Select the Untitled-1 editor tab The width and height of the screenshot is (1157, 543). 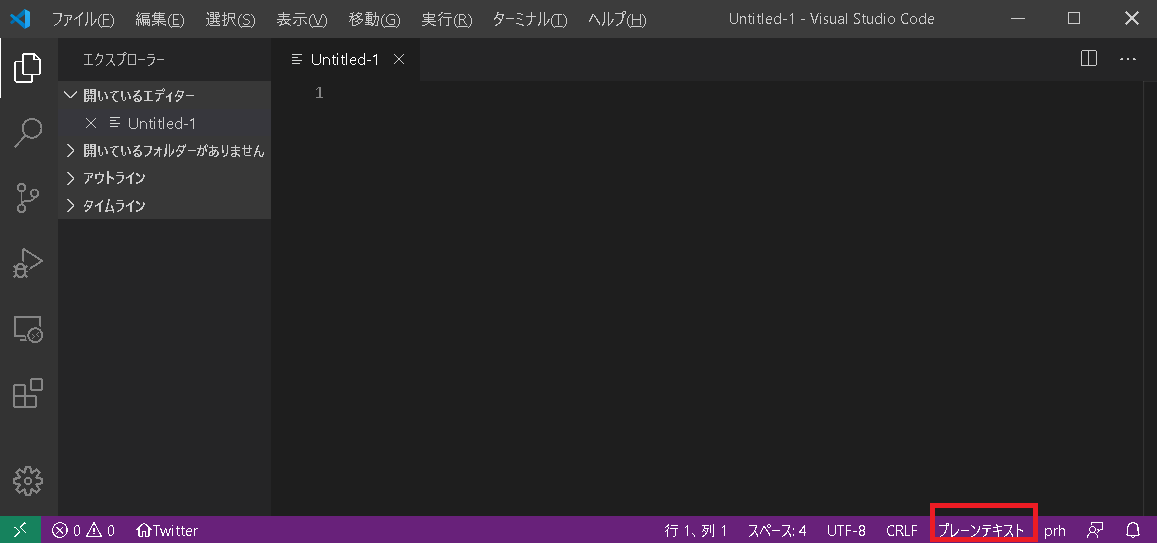345,60
